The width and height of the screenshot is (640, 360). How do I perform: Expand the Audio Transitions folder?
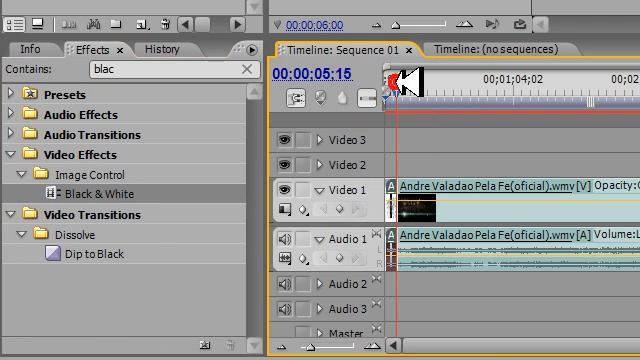click(x=11, y=133)
